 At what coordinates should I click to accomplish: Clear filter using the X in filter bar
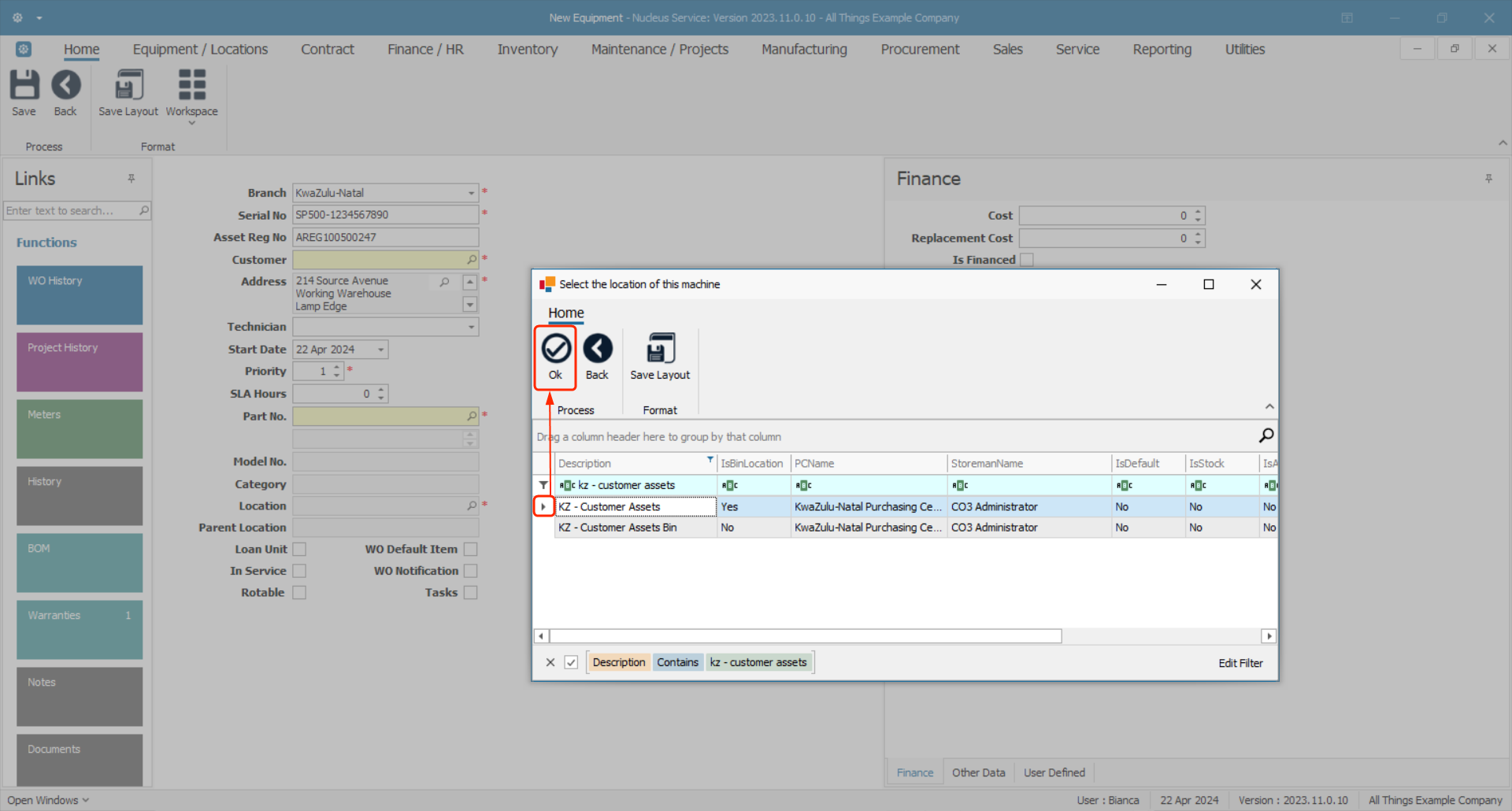click(550, 662)
